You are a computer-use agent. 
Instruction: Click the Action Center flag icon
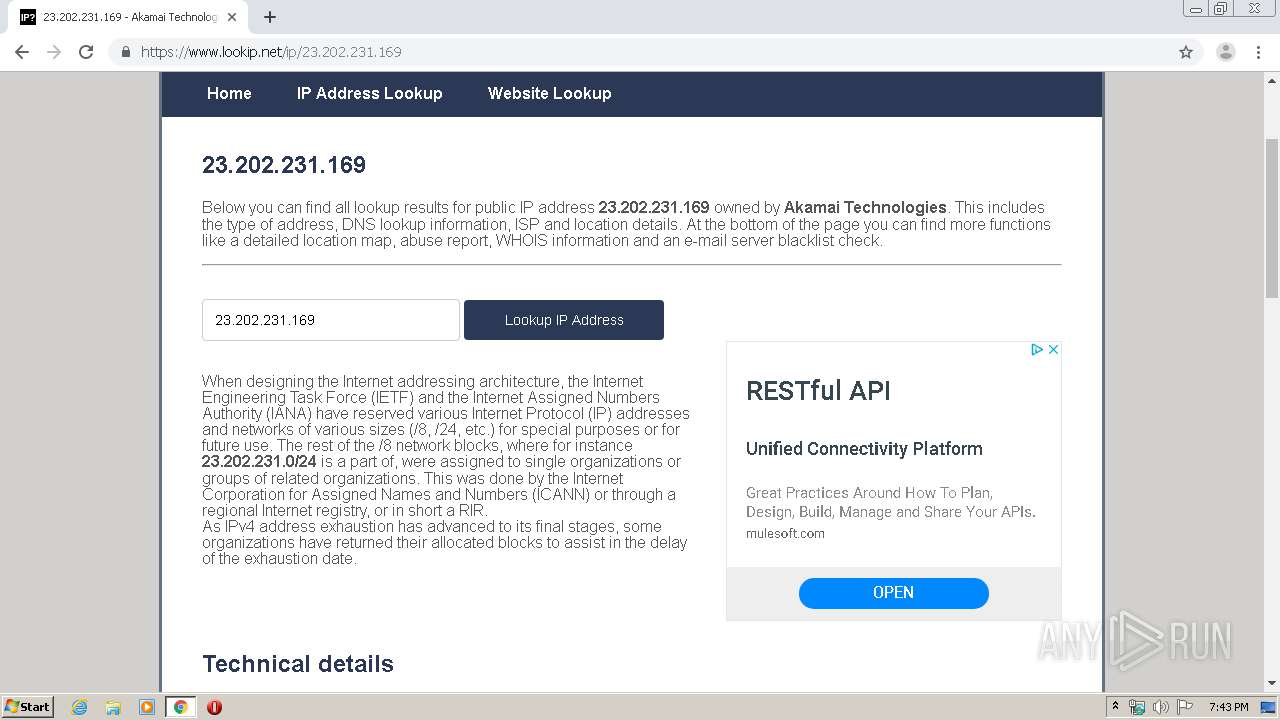[1185, 707]
